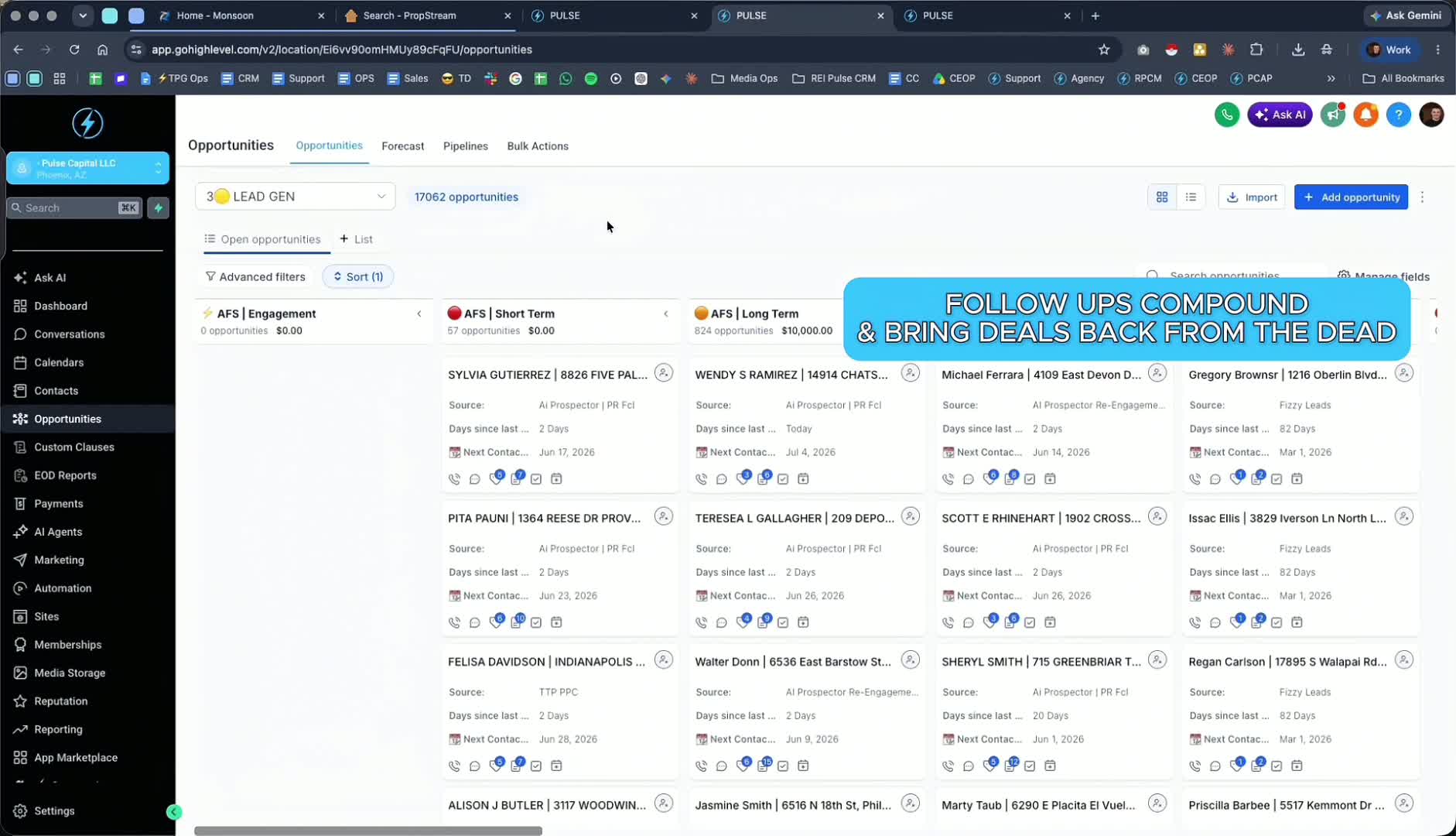The image size is (1456, 836).
Task: Click the tasks checkbox icon on WENDY S RAMIREZ card
Action: point(783,479)
